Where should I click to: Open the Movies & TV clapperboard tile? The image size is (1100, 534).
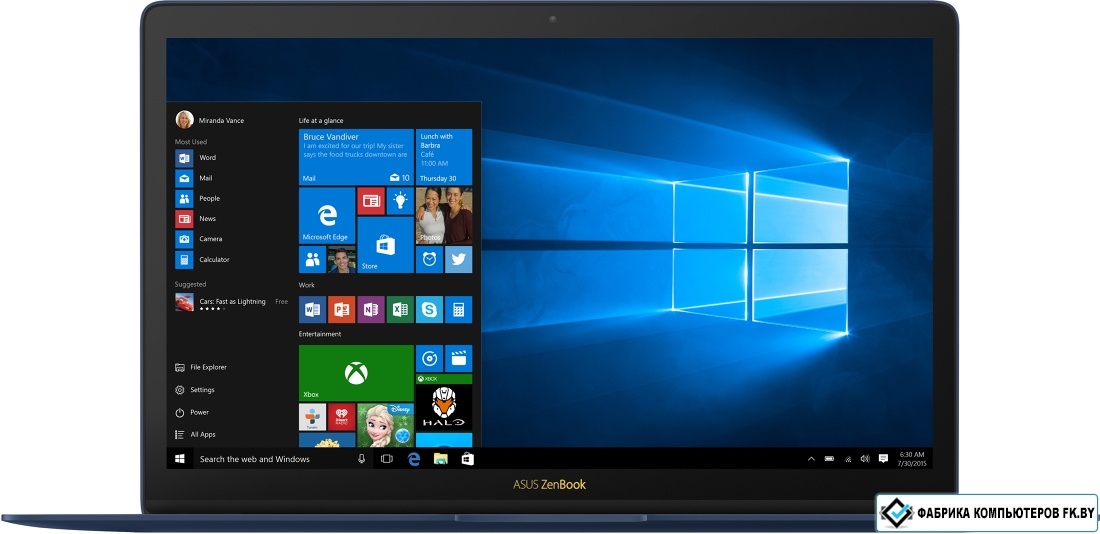point(458,359)
